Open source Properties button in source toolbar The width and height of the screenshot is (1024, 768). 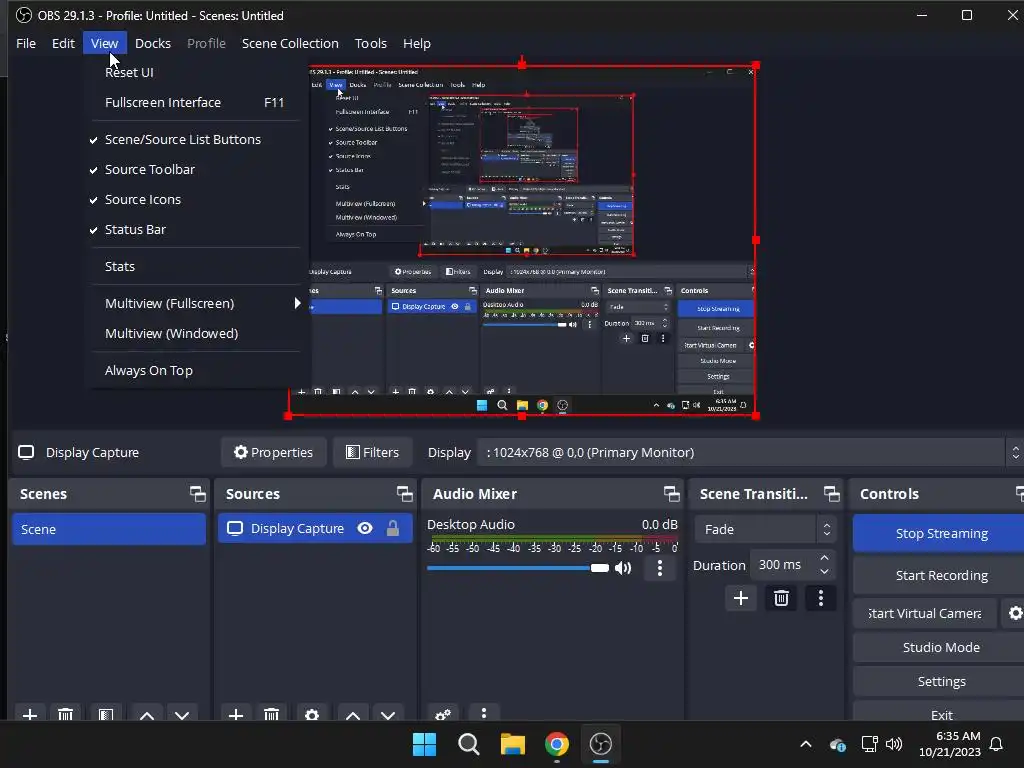tap(274, 452)
